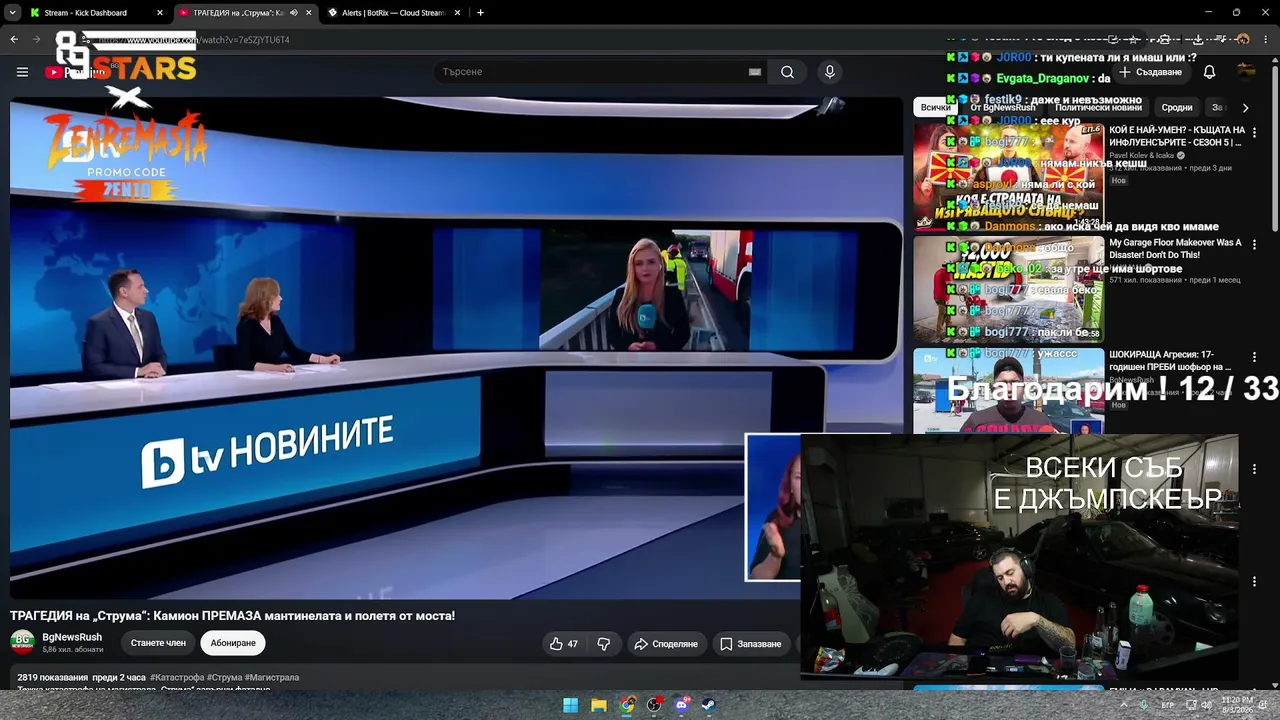Image resolution: width=1280 pixels, height=720 pixels.
Task: Open the Windows Start menu
Action: [570, 705]
